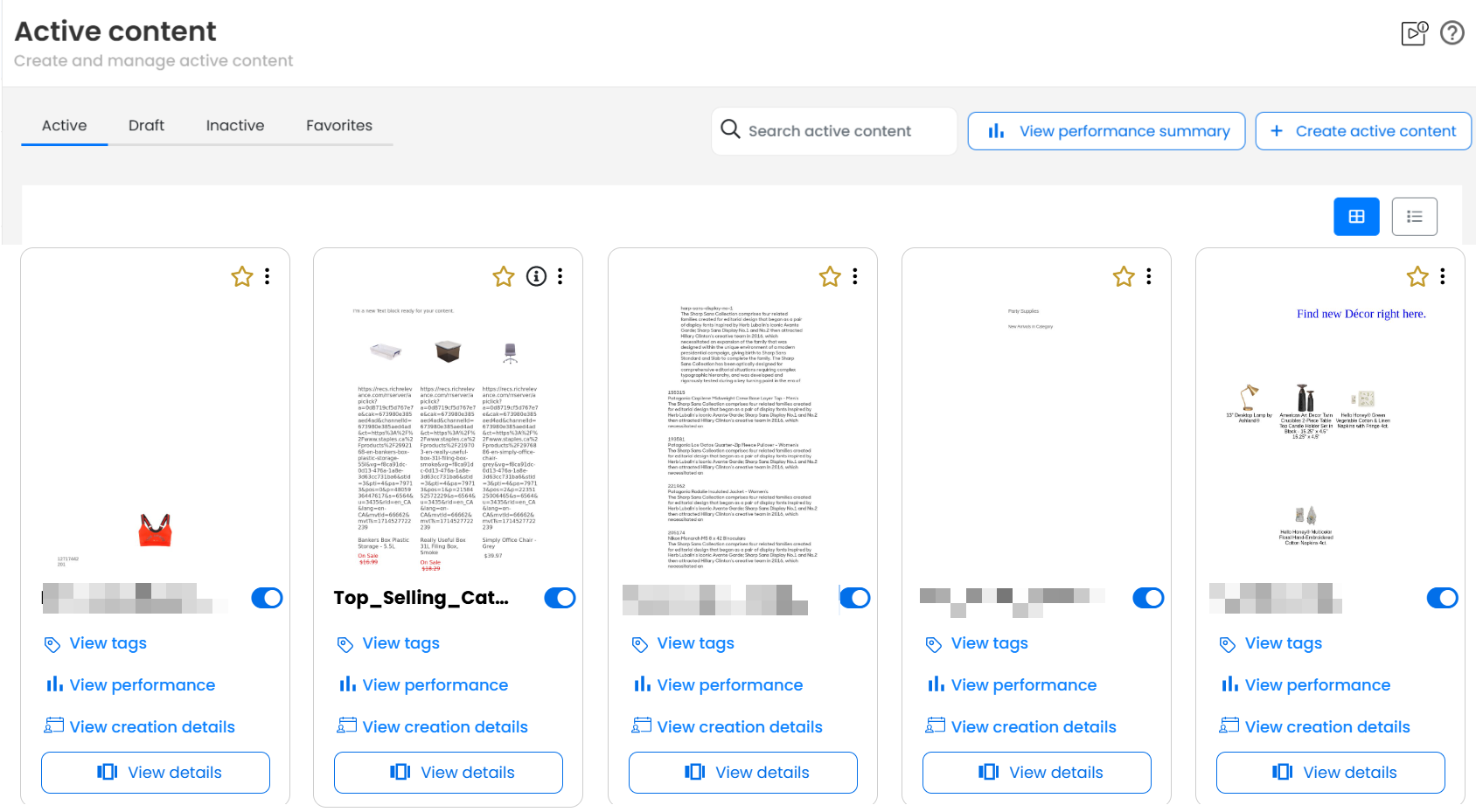Screen dimensions: 1476x812
Task: Open more options on Top_Selling_Cat card
Action: 560,276
